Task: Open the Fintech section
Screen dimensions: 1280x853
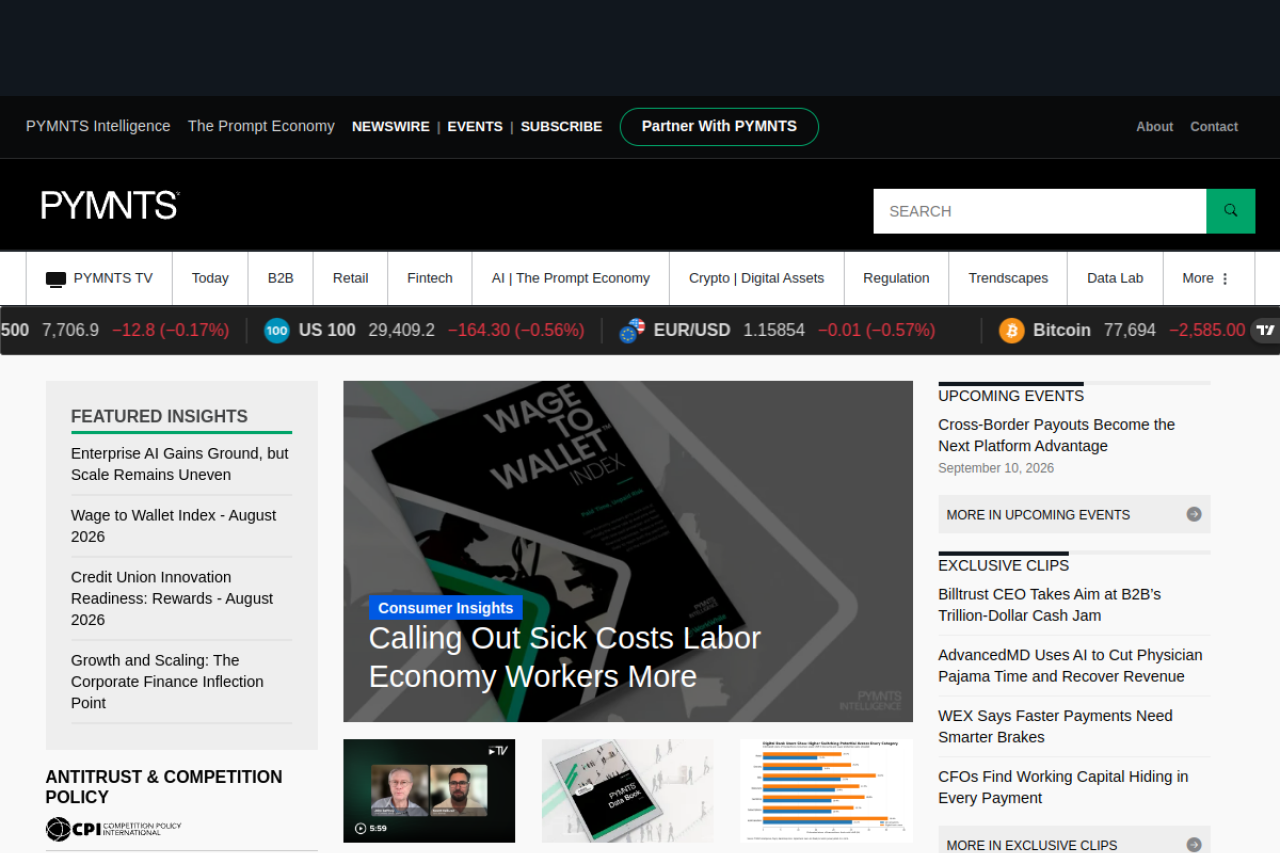Action: point(430,278)
